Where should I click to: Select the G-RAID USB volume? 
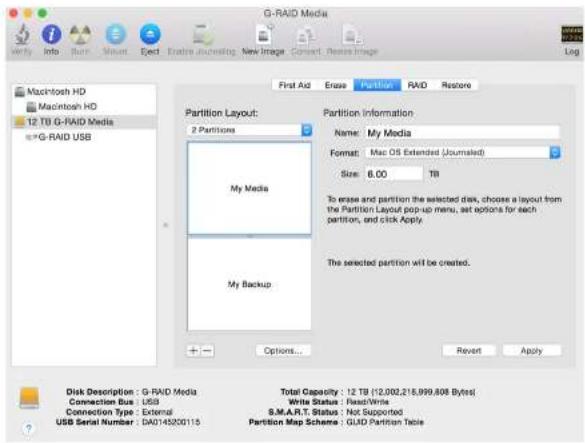pyautogui.click(x=85, y=137)
